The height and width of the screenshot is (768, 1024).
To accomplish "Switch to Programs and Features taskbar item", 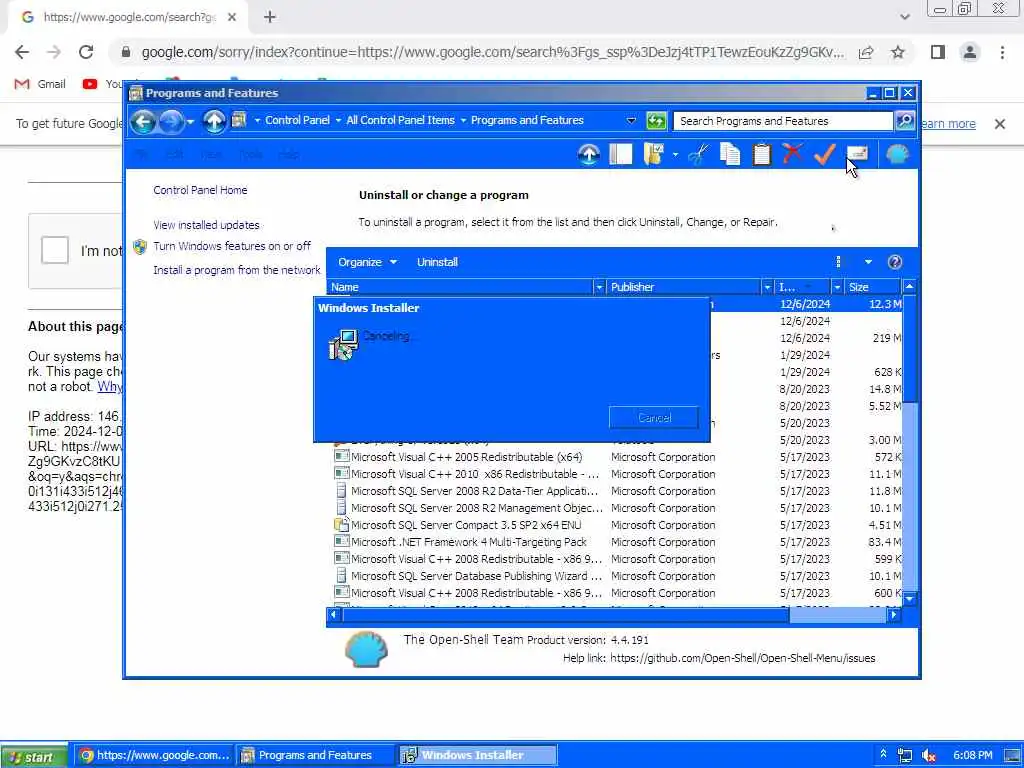I will pos(314,755).
